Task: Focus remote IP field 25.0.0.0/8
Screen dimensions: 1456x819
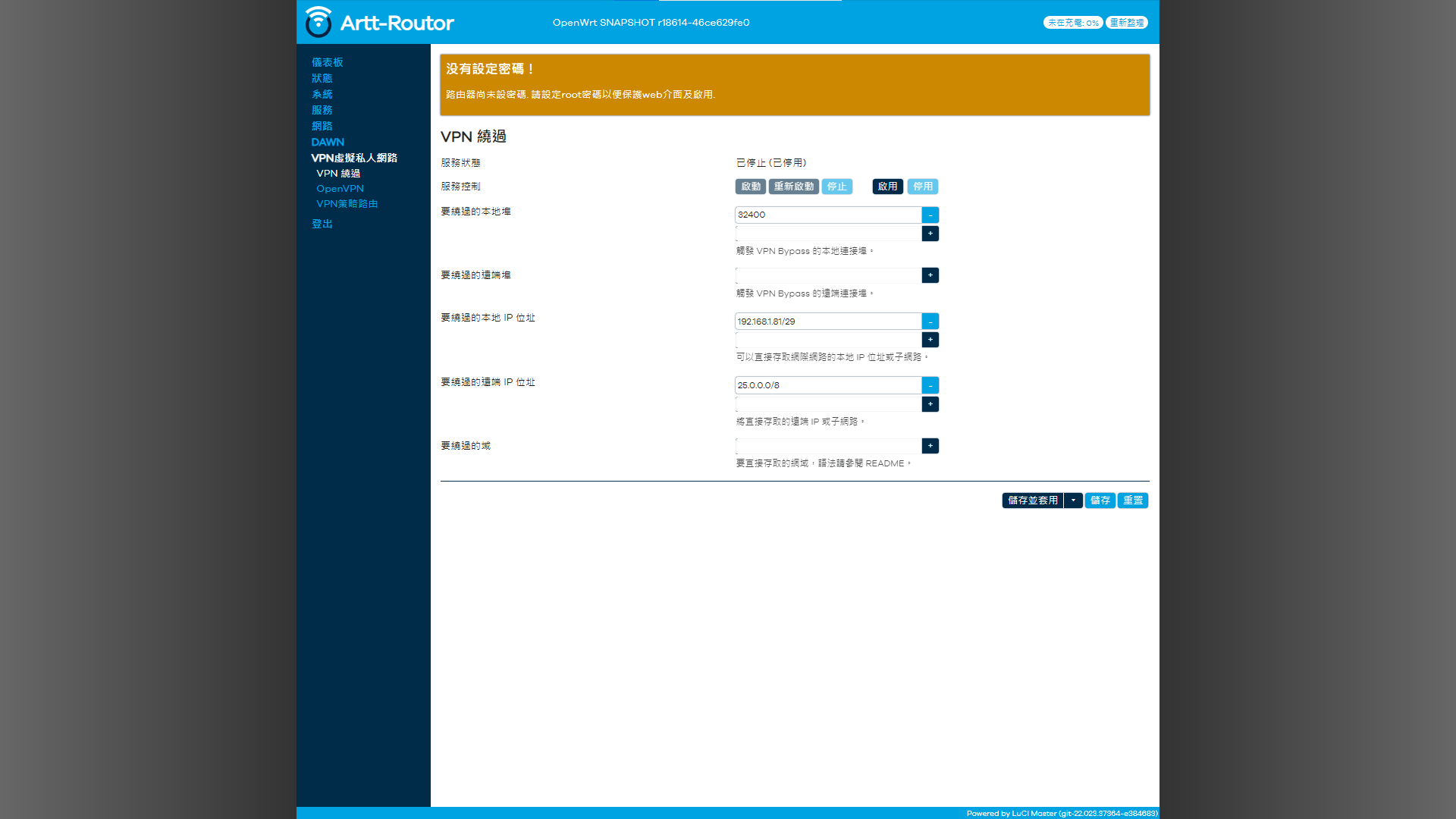Action: [828, 385]
